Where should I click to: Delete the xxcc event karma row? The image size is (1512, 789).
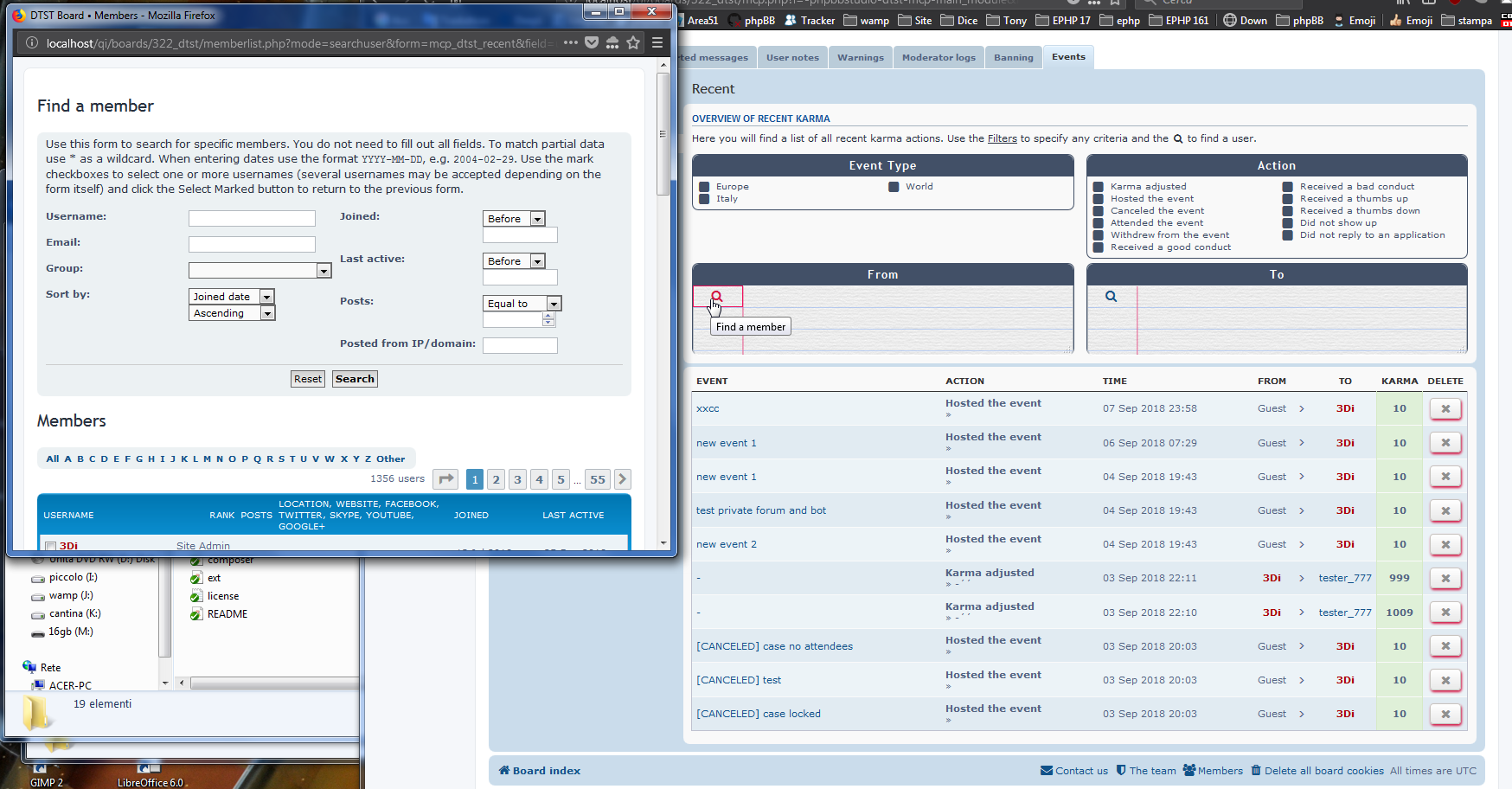pyautogui.click(x=1445, y=409)
